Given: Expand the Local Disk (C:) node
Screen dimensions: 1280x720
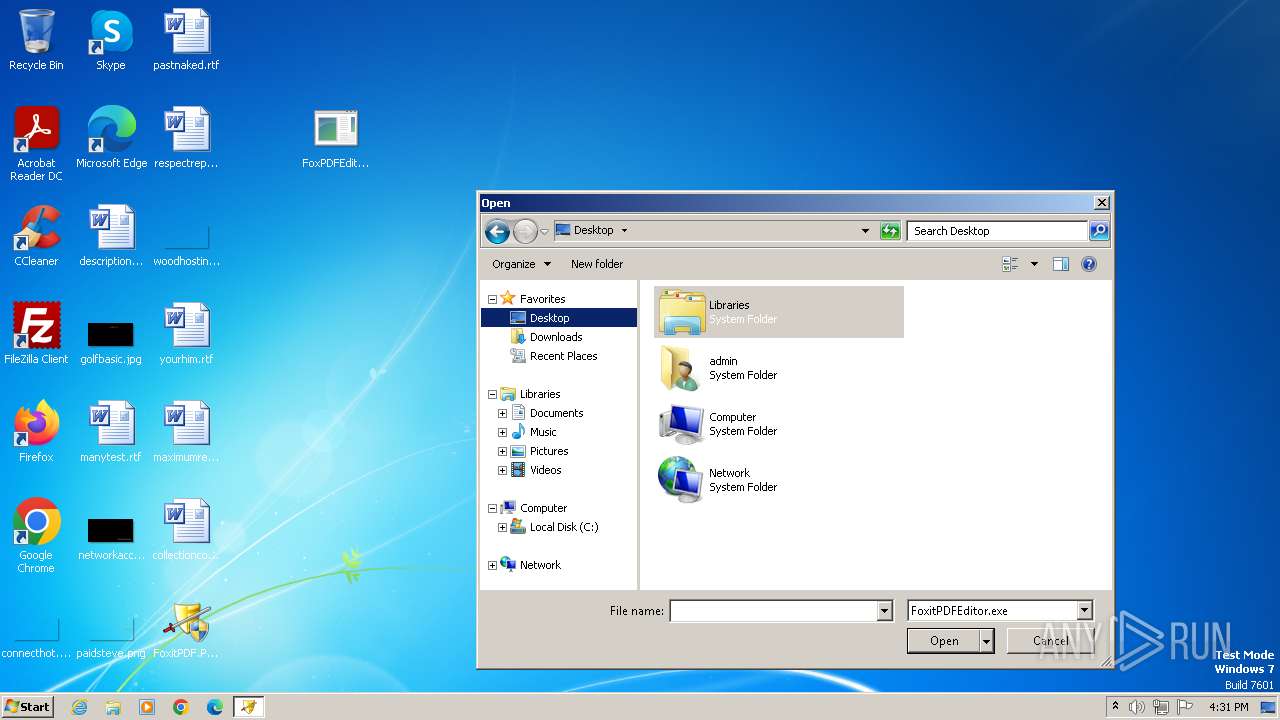Looking at the screenshot, I should pyautogui.click(x=502, y=527).
